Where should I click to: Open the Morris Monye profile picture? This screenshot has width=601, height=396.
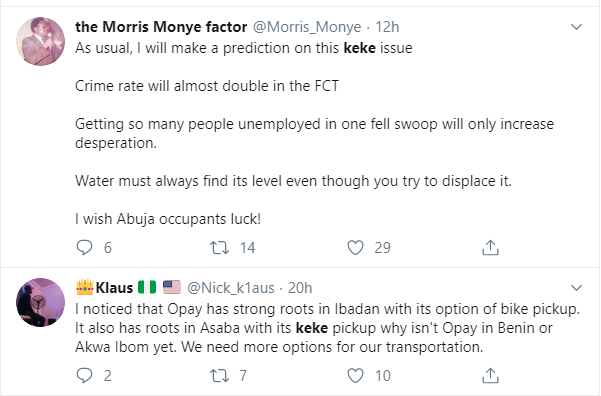click(x=41, y=41)
